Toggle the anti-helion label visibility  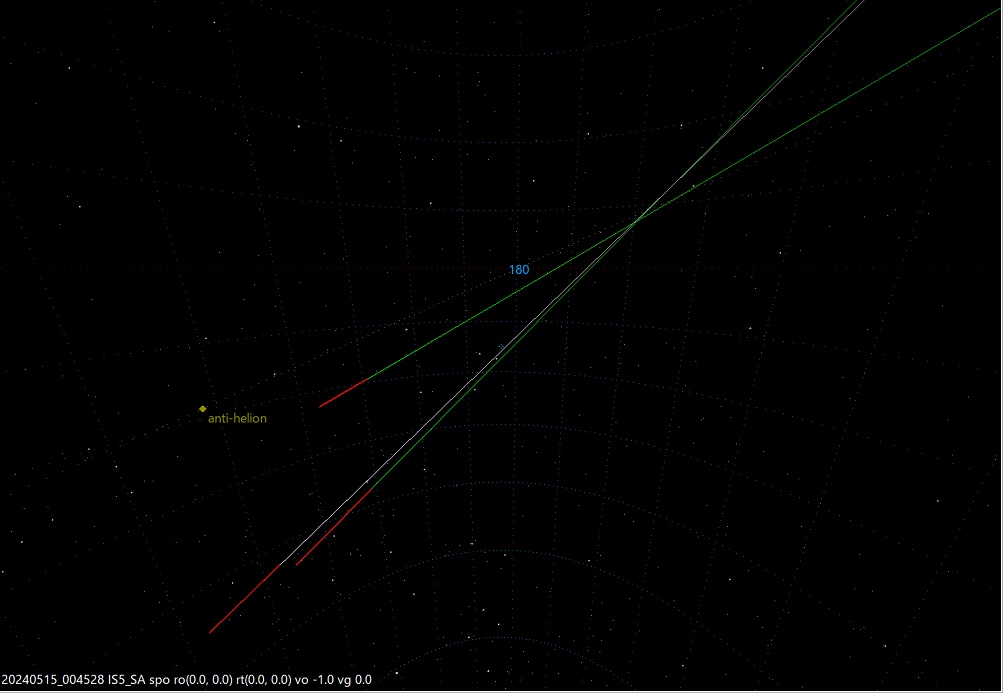click(x=236, y=418)
